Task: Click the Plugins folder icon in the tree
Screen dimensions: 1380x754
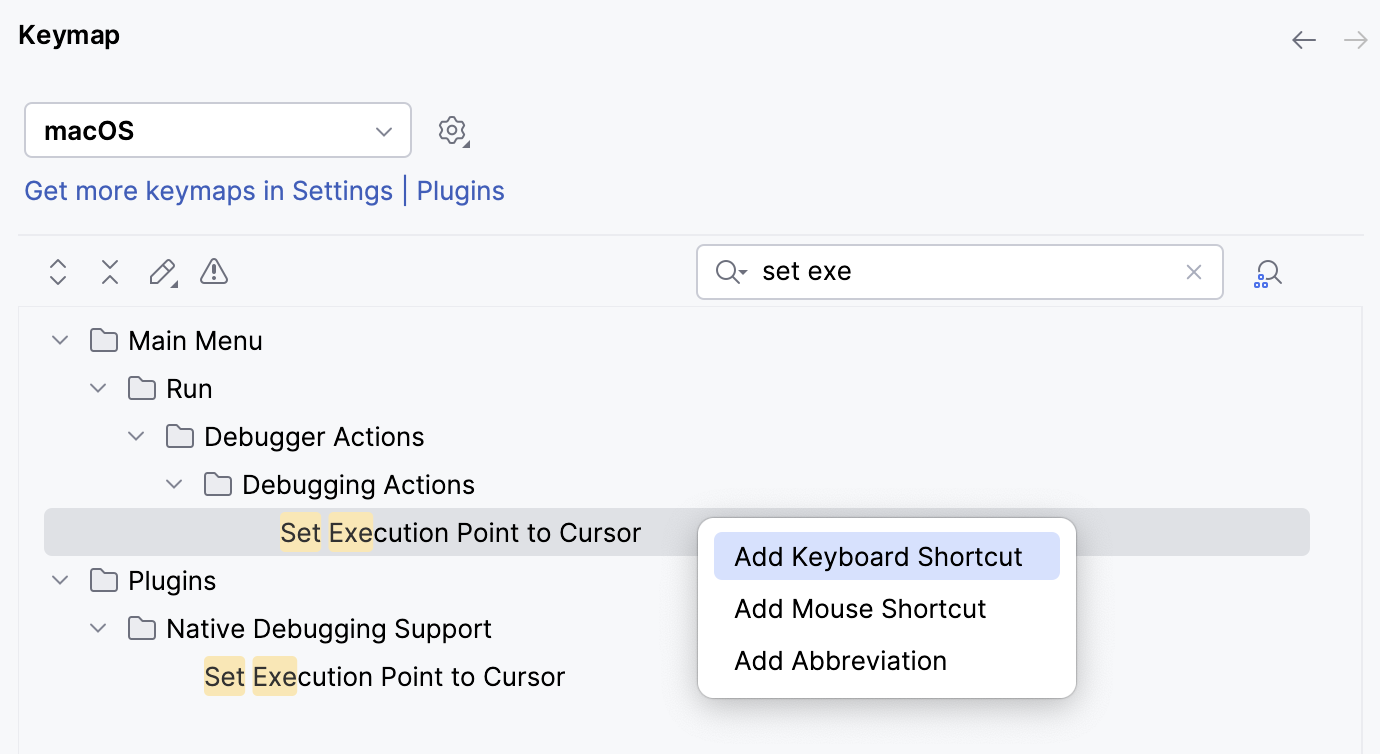Action: 103,580
